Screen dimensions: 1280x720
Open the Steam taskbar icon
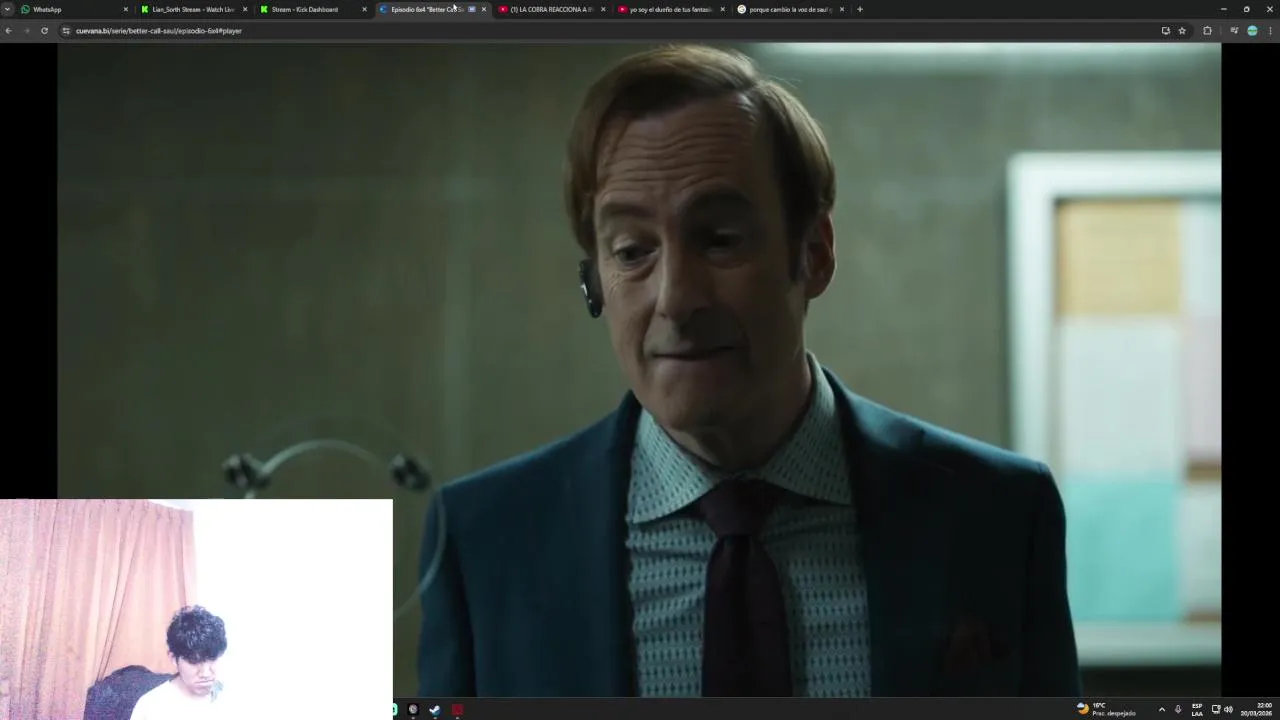434,709
